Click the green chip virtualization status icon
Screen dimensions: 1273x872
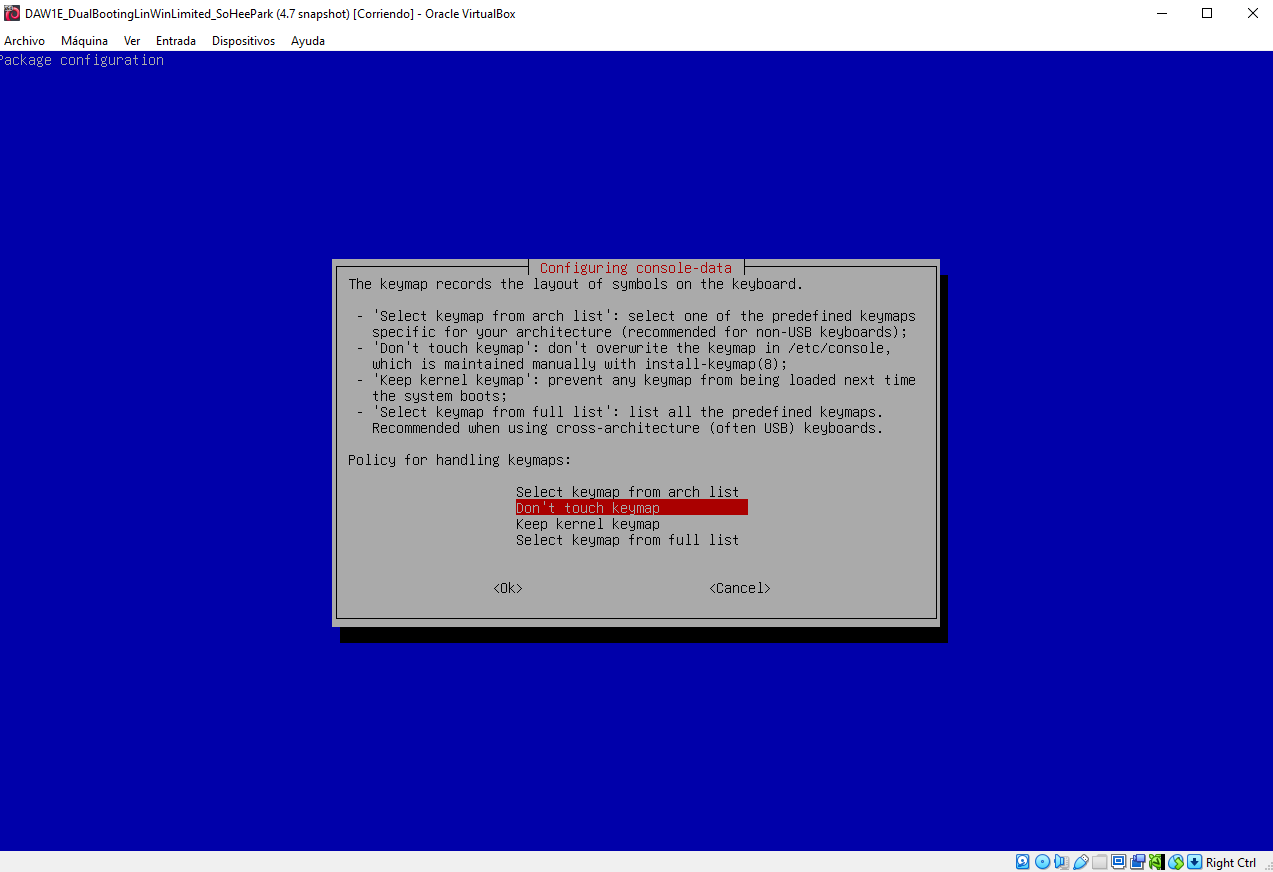[x=1157, y=862]
